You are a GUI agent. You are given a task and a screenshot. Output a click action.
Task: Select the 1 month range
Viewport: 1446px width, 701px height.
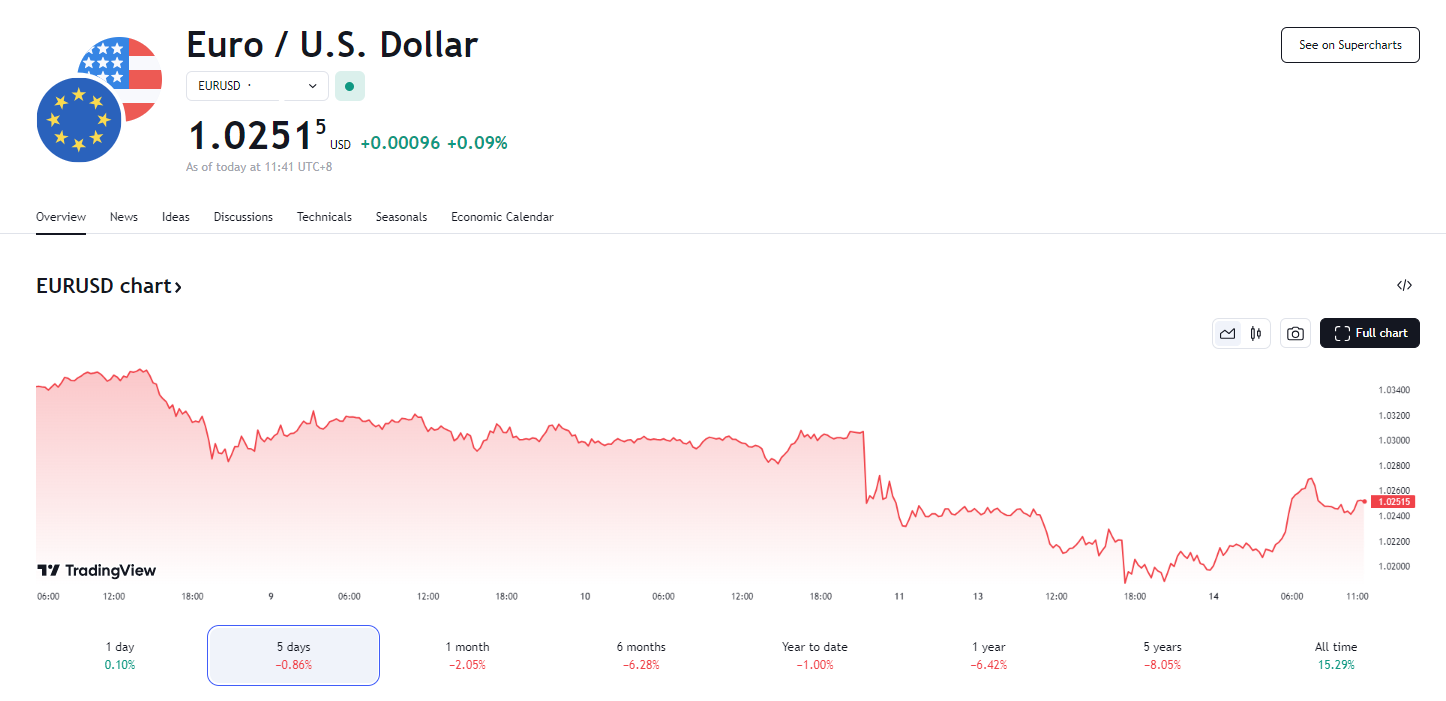click(x=467, y=655)
